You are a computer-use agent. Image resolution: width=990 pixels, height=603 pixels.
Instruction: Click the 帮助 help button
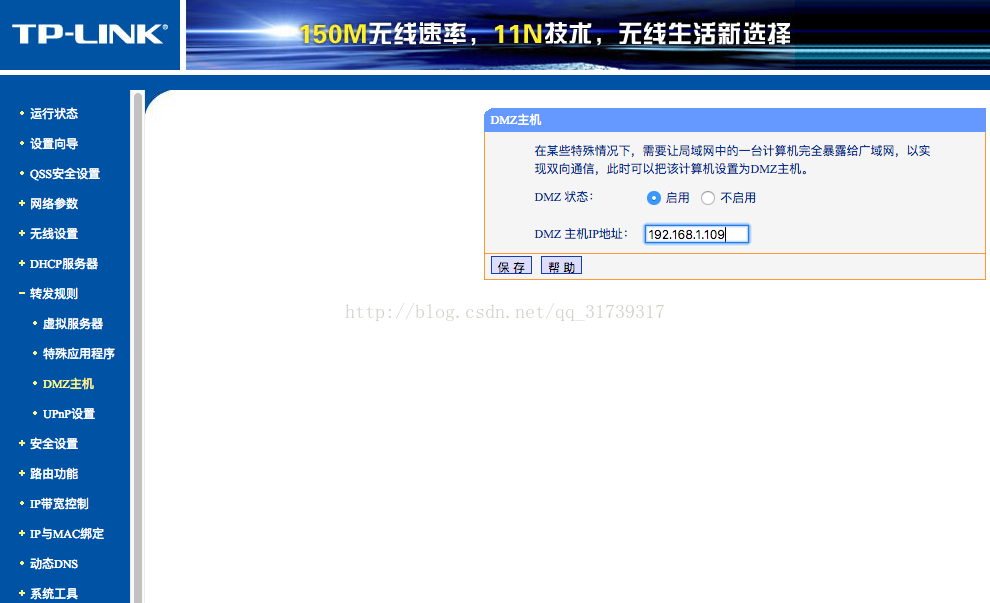[x=561, y=266]
